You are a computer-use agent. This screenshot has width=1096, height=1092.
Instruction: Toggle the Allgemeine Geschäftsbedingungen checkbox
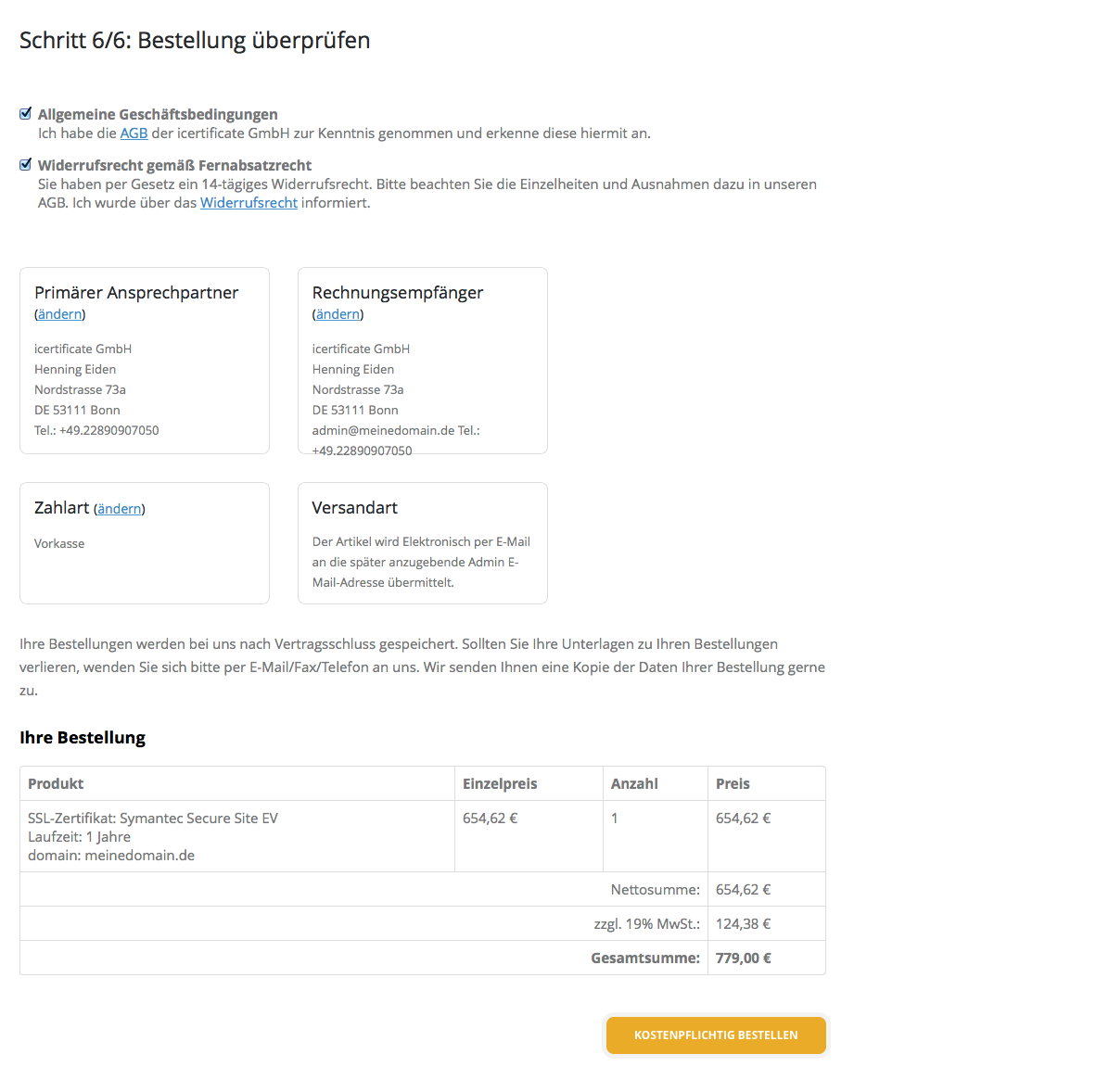coord(26,114)
